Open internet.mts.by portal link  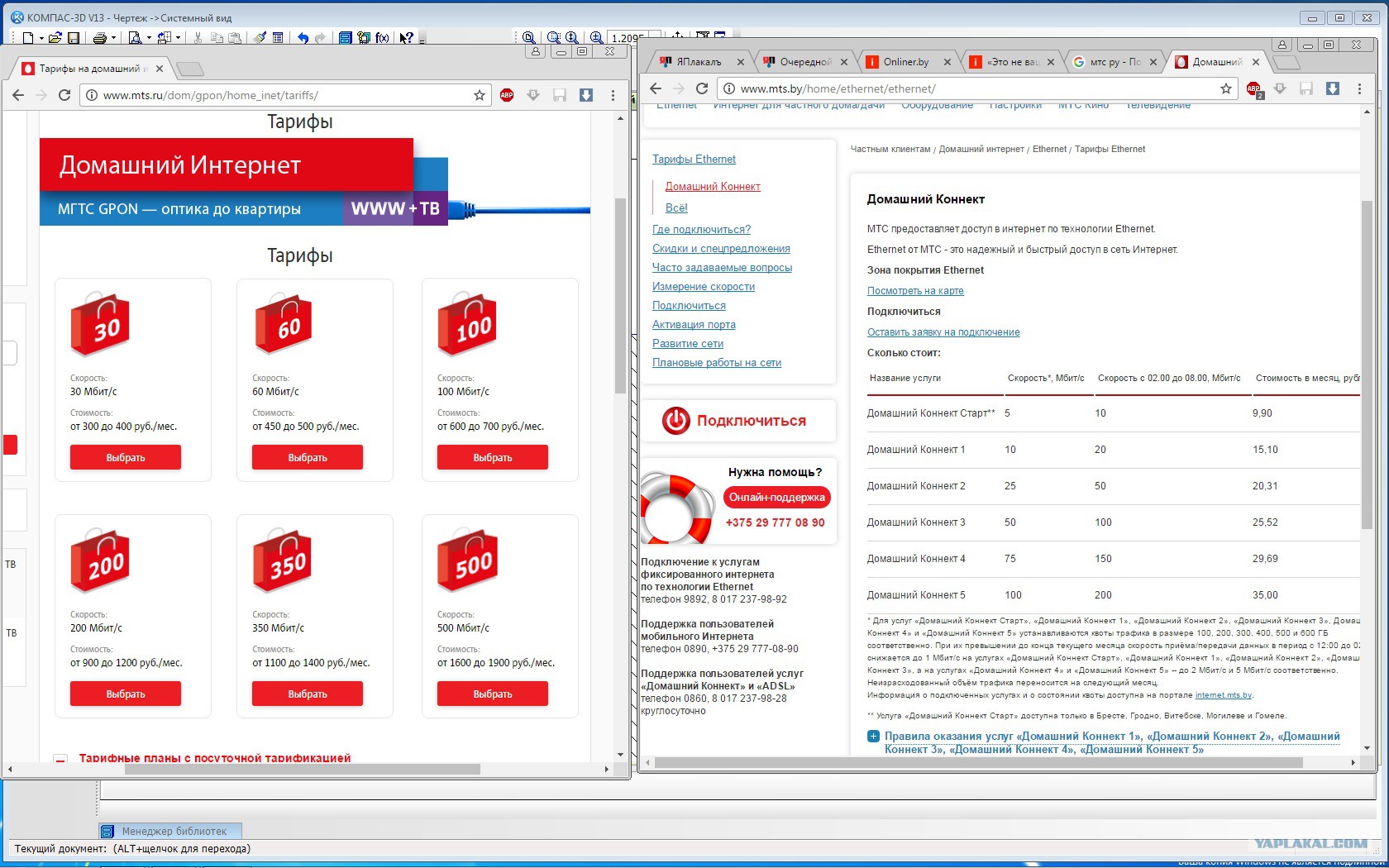tap(1224, 695)
